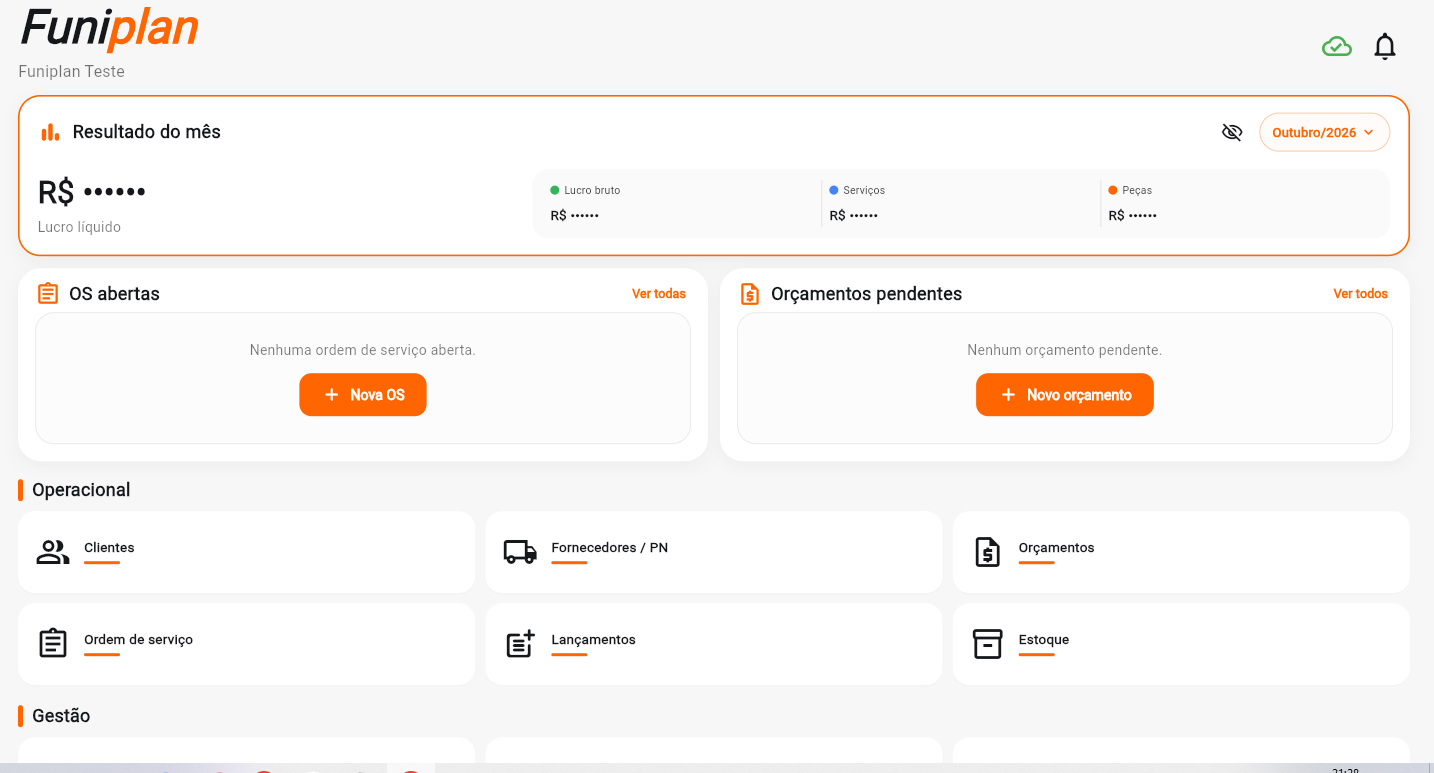Click the icon beside Orçamentos pendentes heading
1434x773 pixels.
click(750, 294)
